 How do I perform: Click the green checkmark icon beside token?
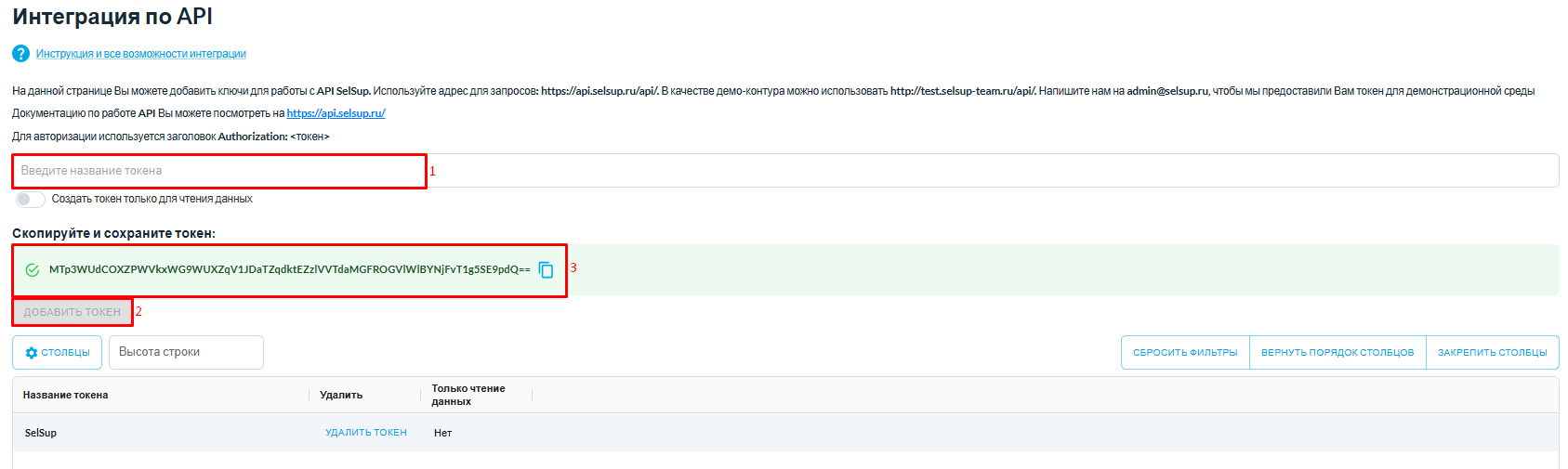click(33, 269)
